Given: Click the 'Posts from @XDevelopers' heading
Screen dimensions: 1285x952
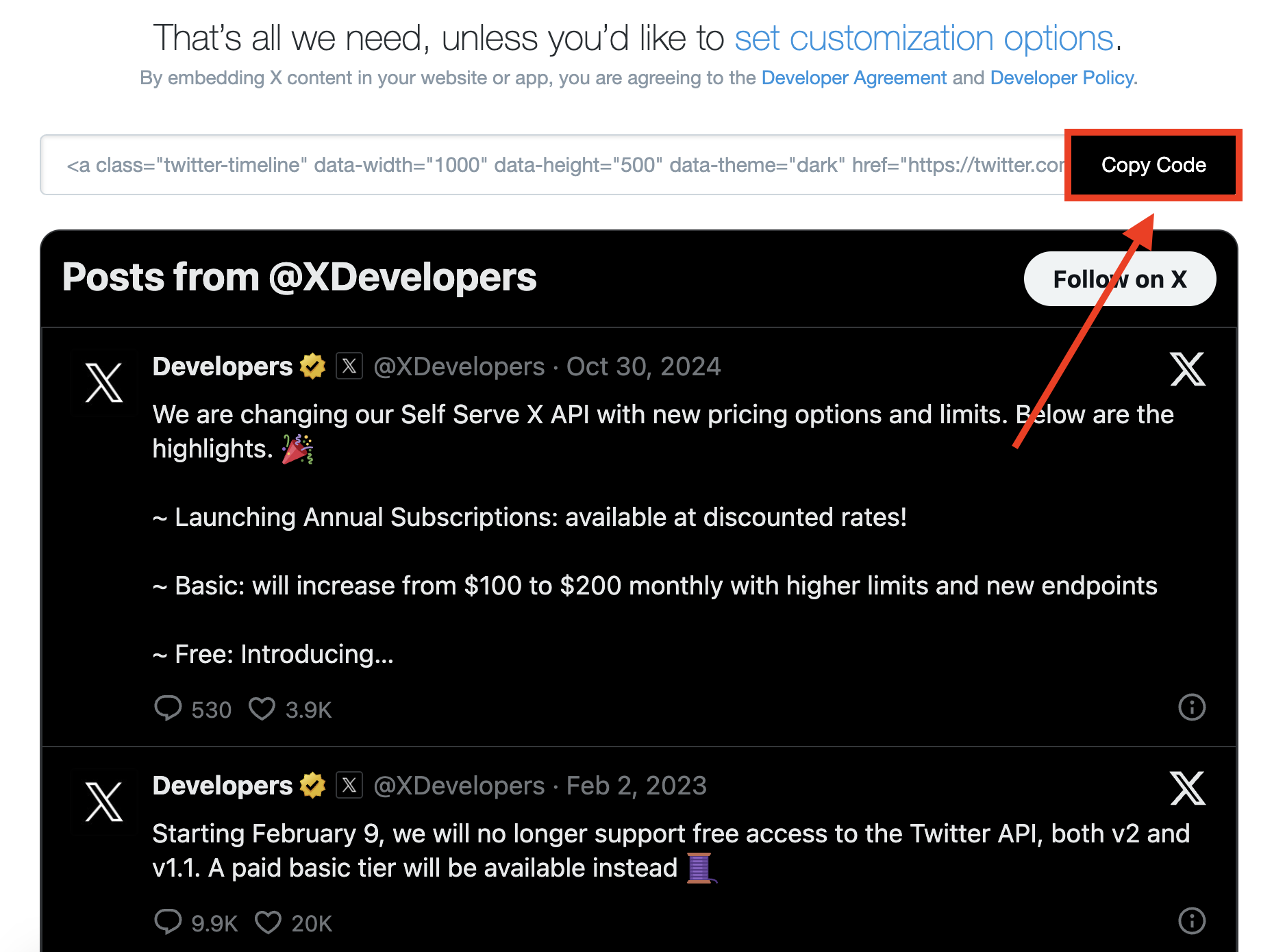Looking at the screenshot, I should 299,277.
